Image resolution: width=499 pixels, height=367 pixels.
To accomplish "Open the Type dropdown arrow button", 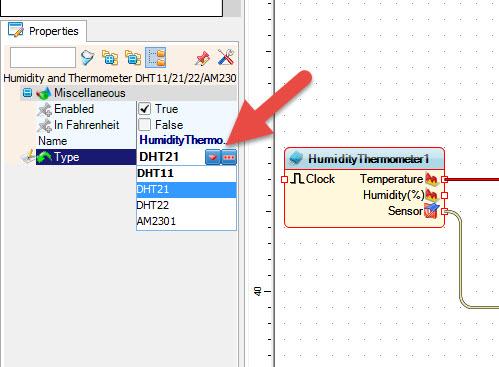I will coord(213,157).
